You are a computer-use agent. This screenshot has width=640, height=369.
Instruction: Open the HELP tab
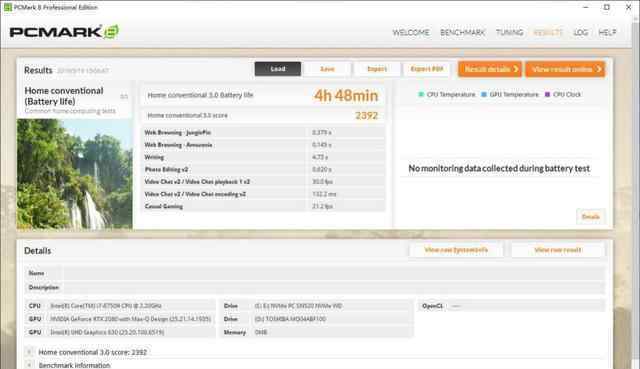(x=607, y=32)
